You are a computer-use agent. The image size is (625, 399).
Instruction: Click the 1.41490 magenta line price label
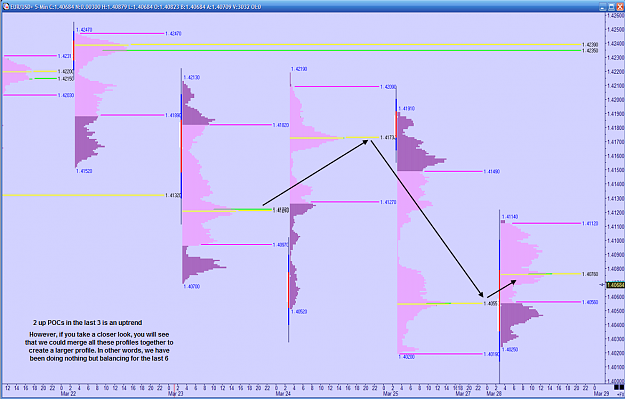point(491,172)
